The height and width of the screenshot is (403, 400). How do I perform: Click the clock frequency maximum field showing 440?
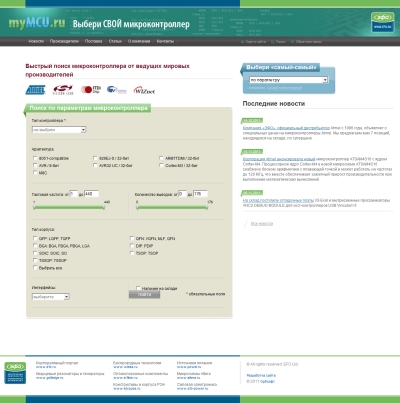coord(91,194)
